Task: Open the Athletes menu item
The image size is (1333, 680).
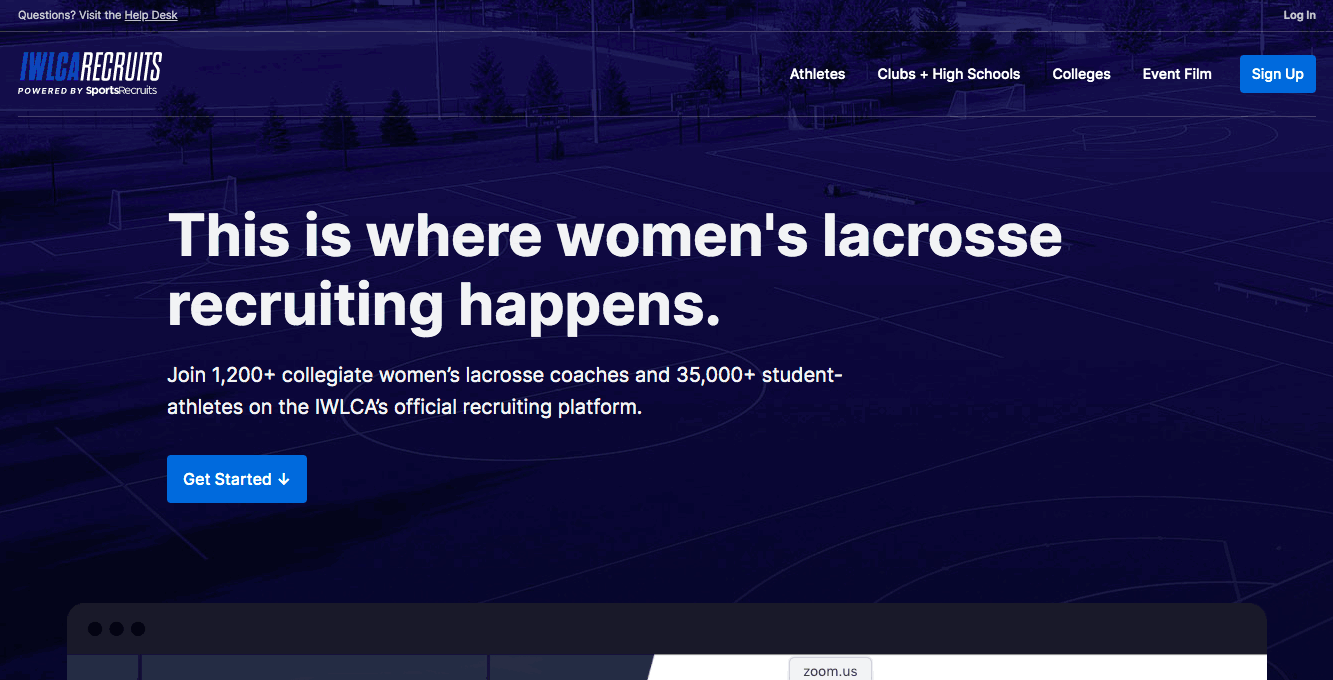Action: pyautogui.click(x=817, y=74)
